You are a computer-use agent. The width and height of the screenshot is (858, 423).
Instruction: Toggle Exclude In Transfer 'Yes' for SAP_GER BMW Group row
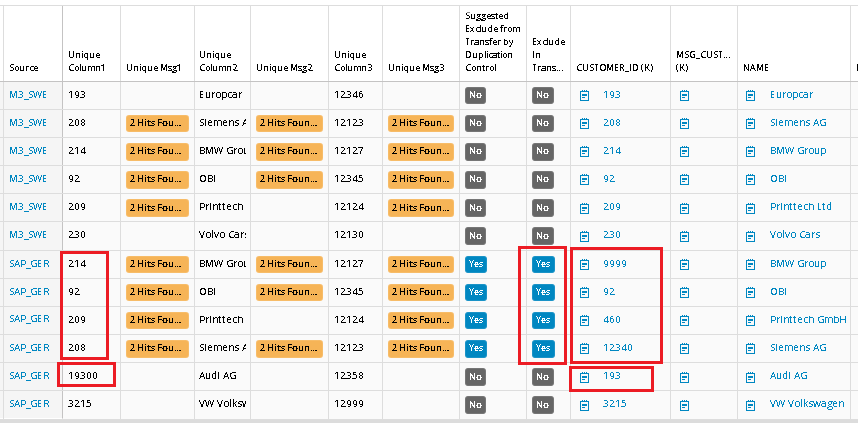tap(543, 264)
